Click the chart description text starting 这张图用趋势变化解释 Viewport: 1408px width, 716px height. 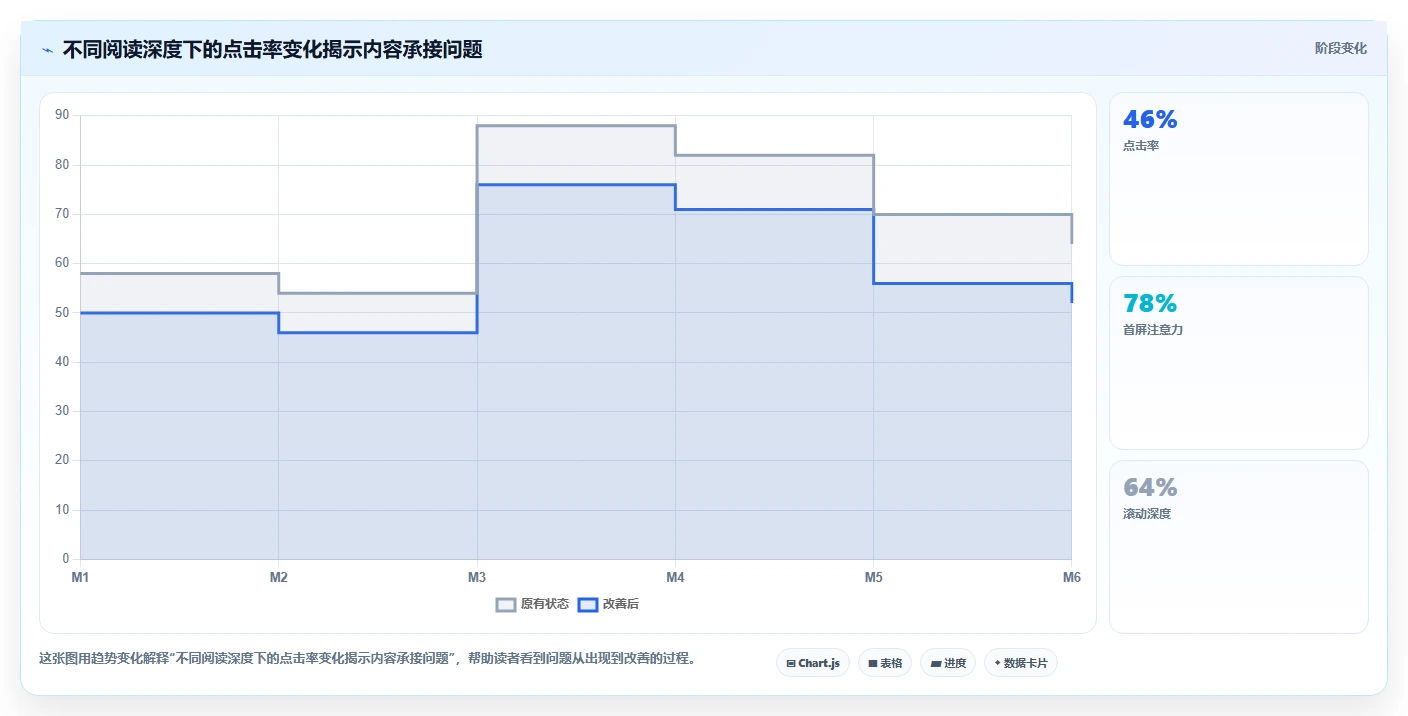[367, 658]
